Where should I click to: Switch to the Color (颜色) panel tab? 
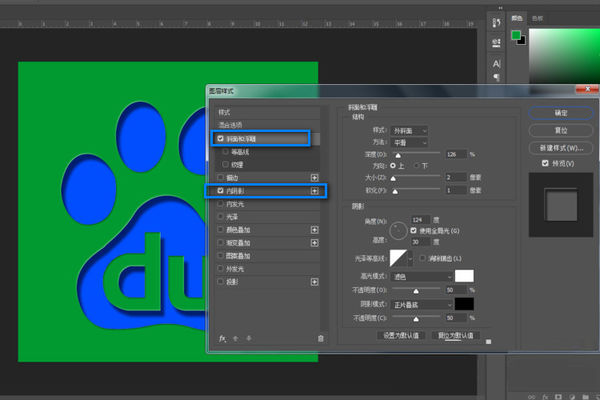[x=517, y=18]
